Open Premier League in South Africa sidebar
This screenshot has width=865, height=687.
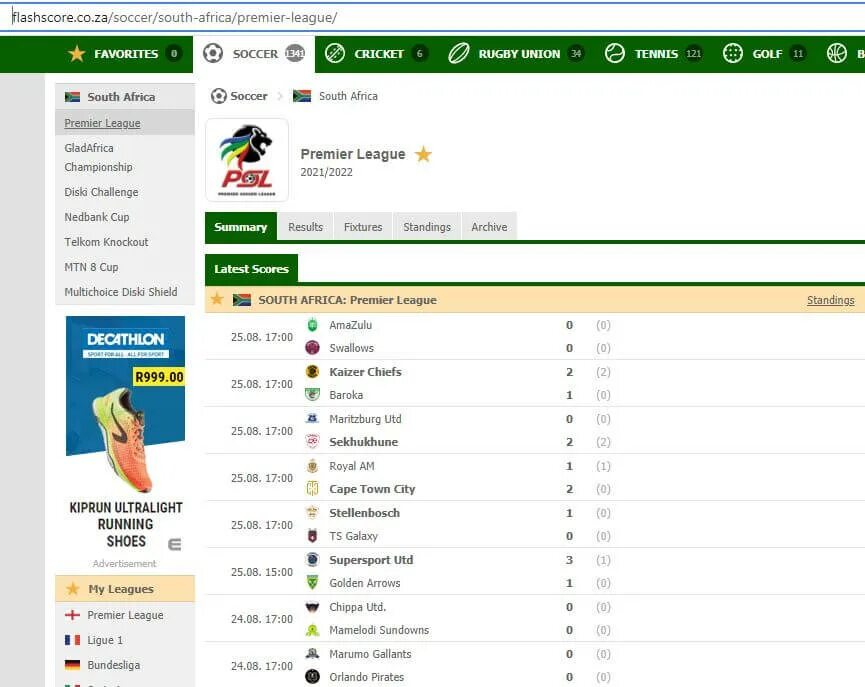(x=103, y=123)
